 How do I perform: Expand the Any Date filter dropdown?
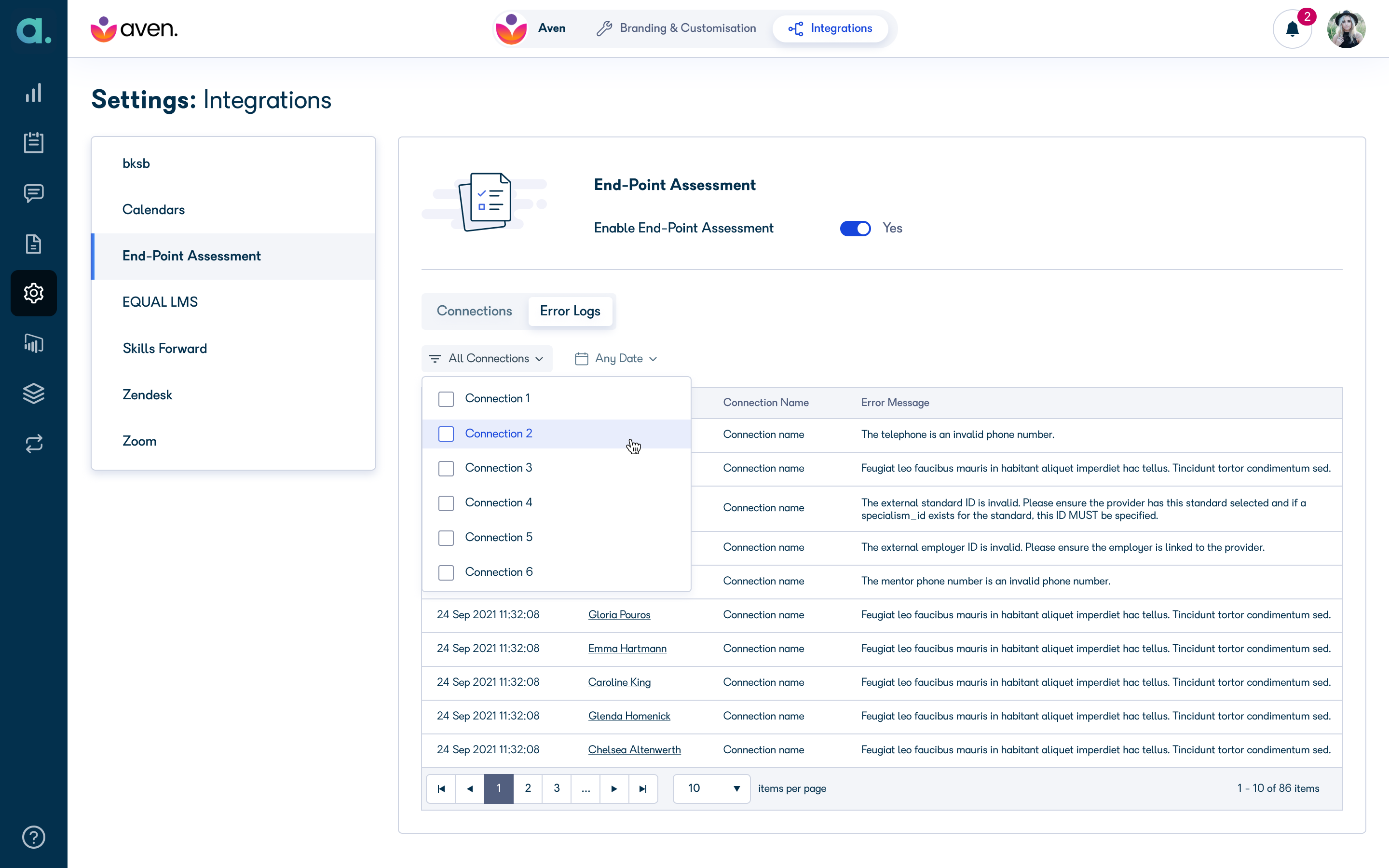click(x=616, y=358)
